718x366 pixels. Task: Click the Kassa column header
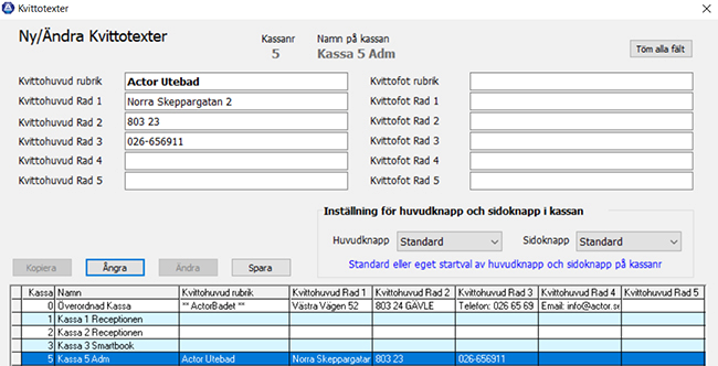click(38, 293)
